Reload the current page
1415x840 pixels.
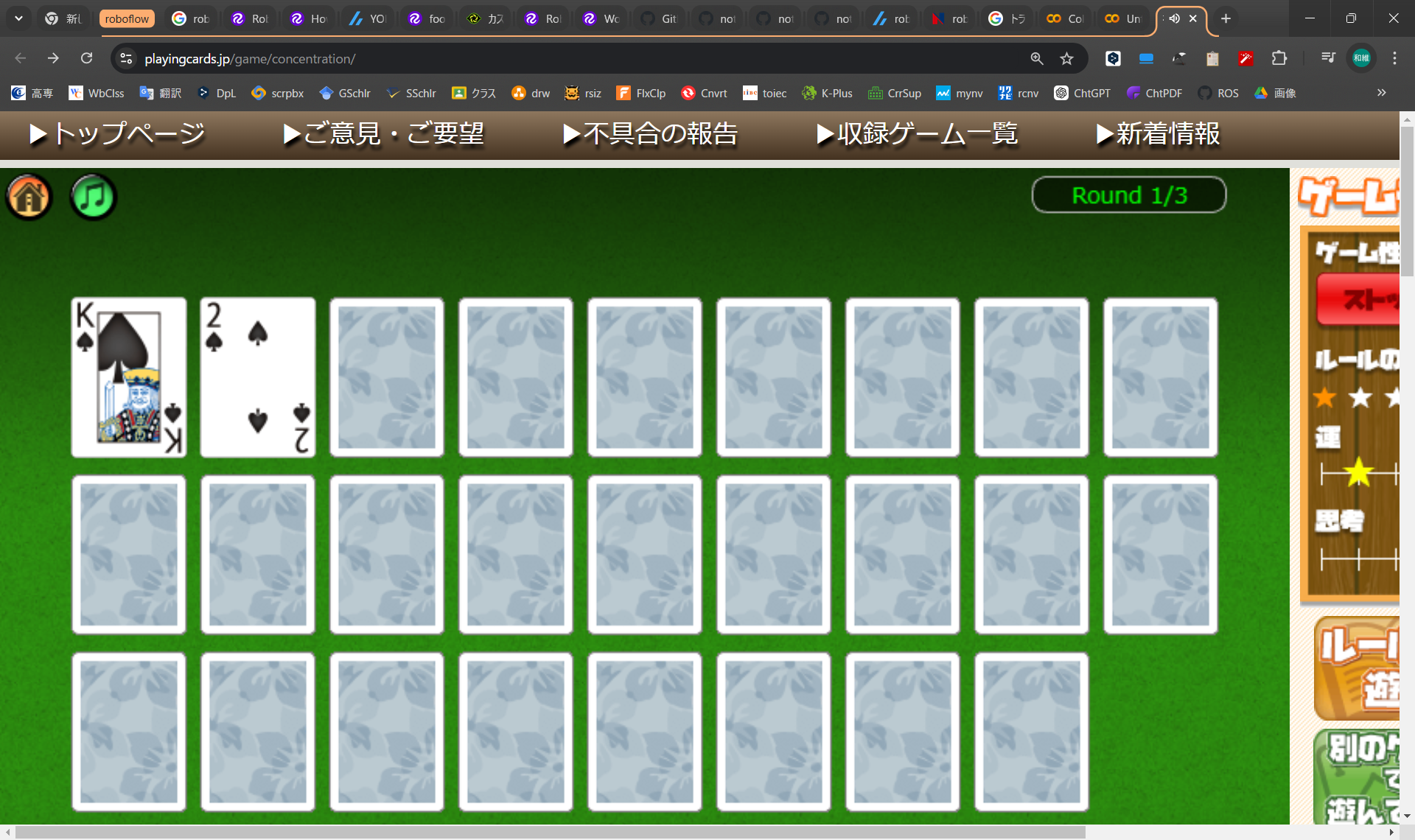86,58
